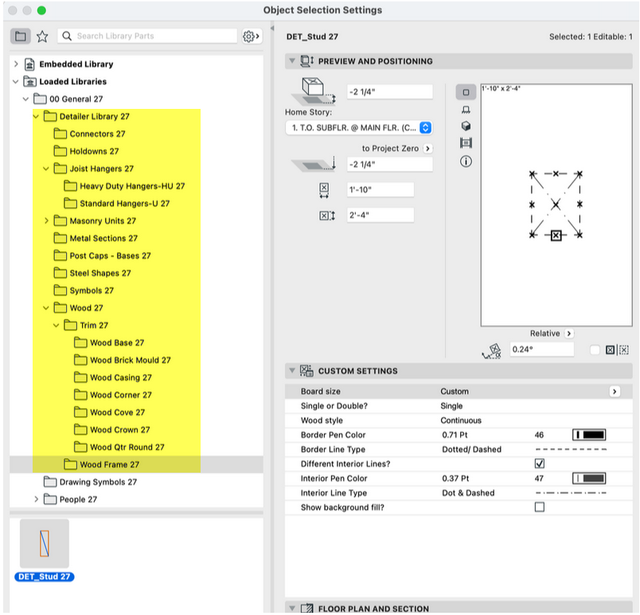This screenshot has width=640, height=615.
Task: Click the Search Library Parts field
Action: [147, 36]
